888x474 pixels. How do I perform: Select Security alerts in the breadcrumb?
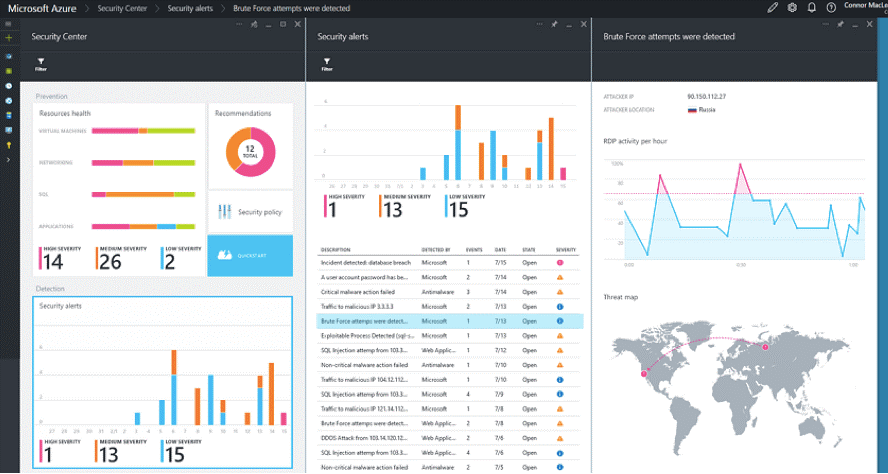[x=190, y=8]
